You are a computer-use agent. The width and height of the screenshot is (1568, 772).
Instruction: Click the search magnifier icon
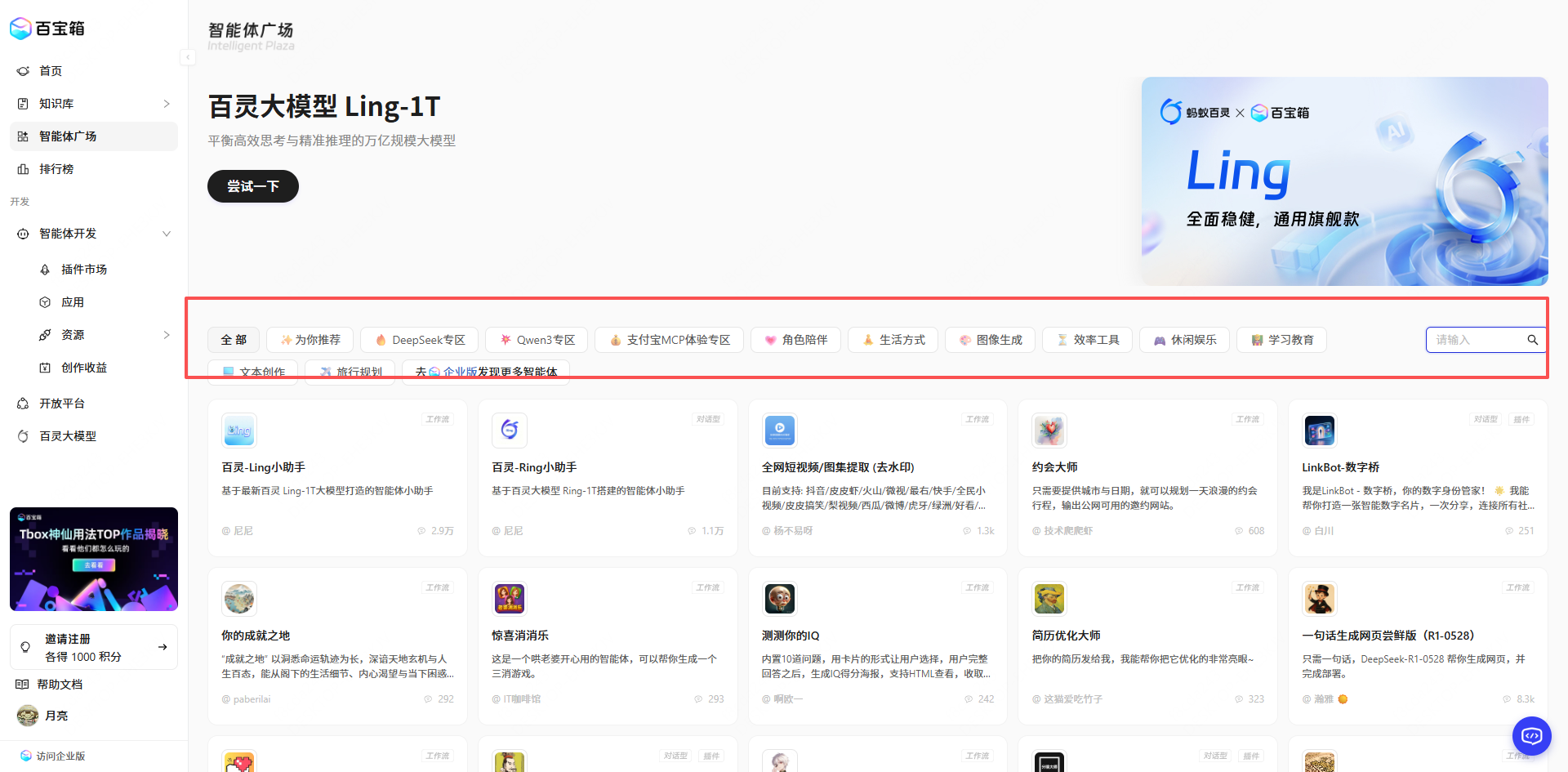point(1532,340)
